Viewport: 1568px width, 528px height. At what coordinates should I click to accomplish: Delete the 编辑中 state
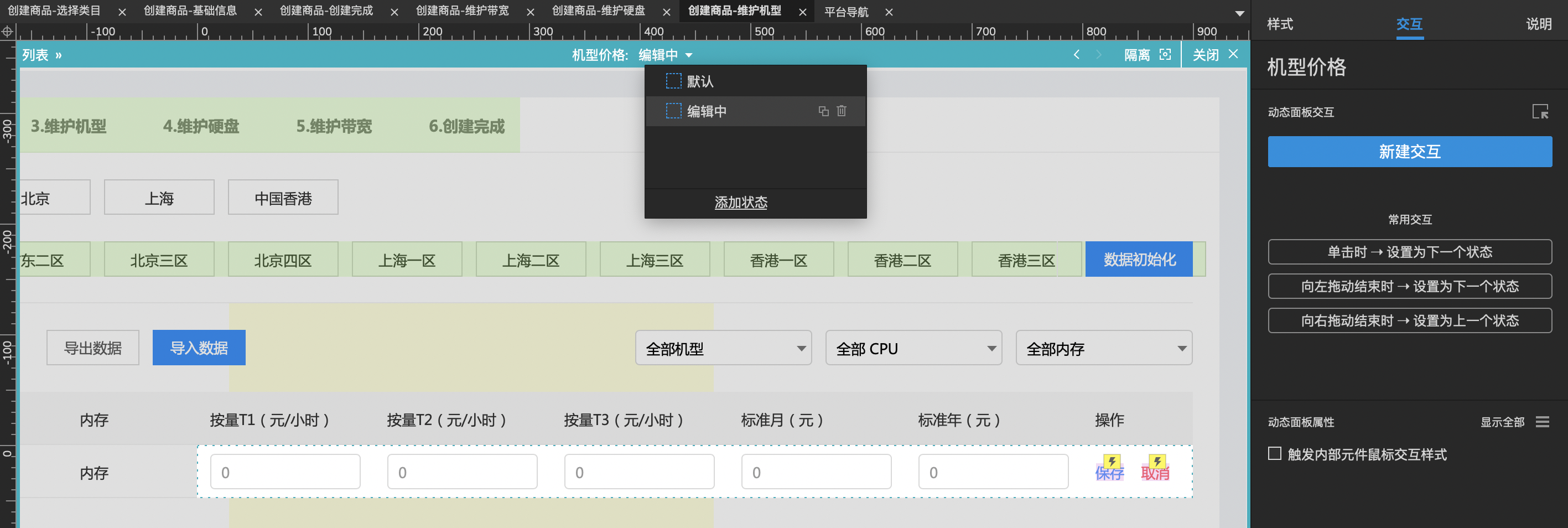tap(841, 111)
